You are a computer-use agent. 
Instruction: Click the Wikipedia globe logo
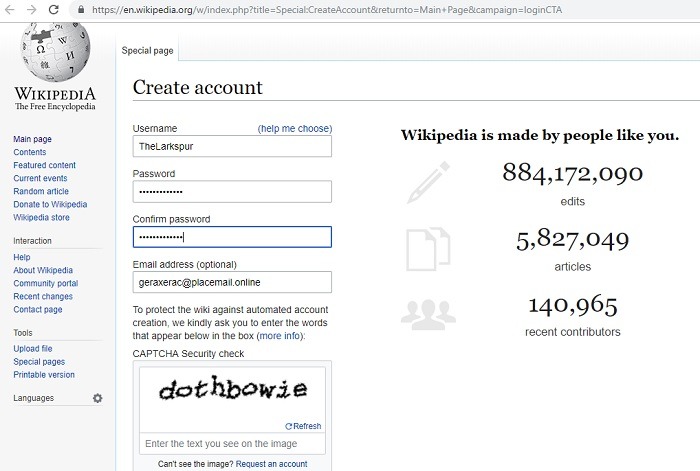tap(55, 51)
